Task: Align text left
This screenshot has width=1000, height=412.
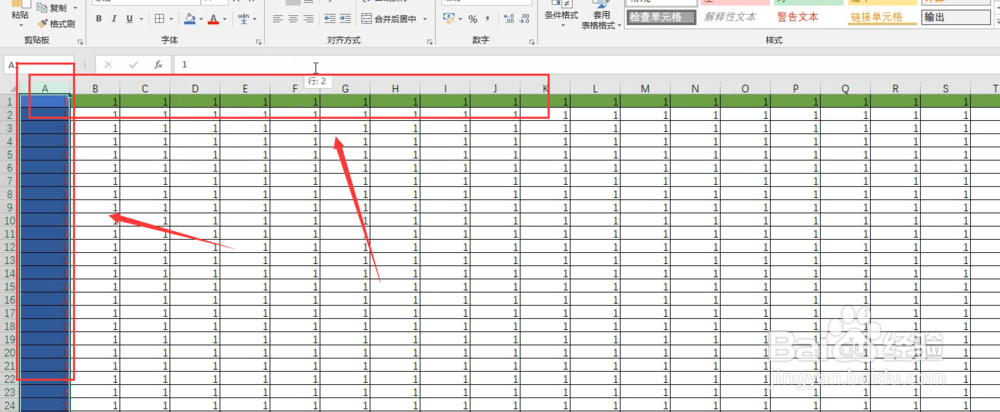Action: tap(277, 19)
